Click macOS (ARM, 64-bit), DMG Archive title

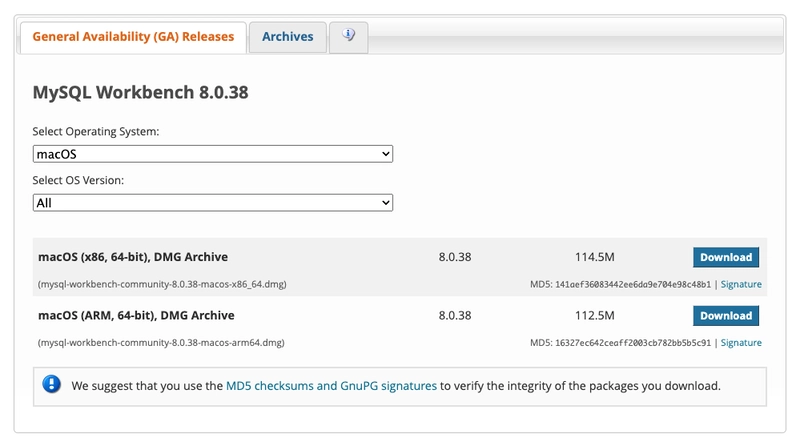(x=136, y=315)
